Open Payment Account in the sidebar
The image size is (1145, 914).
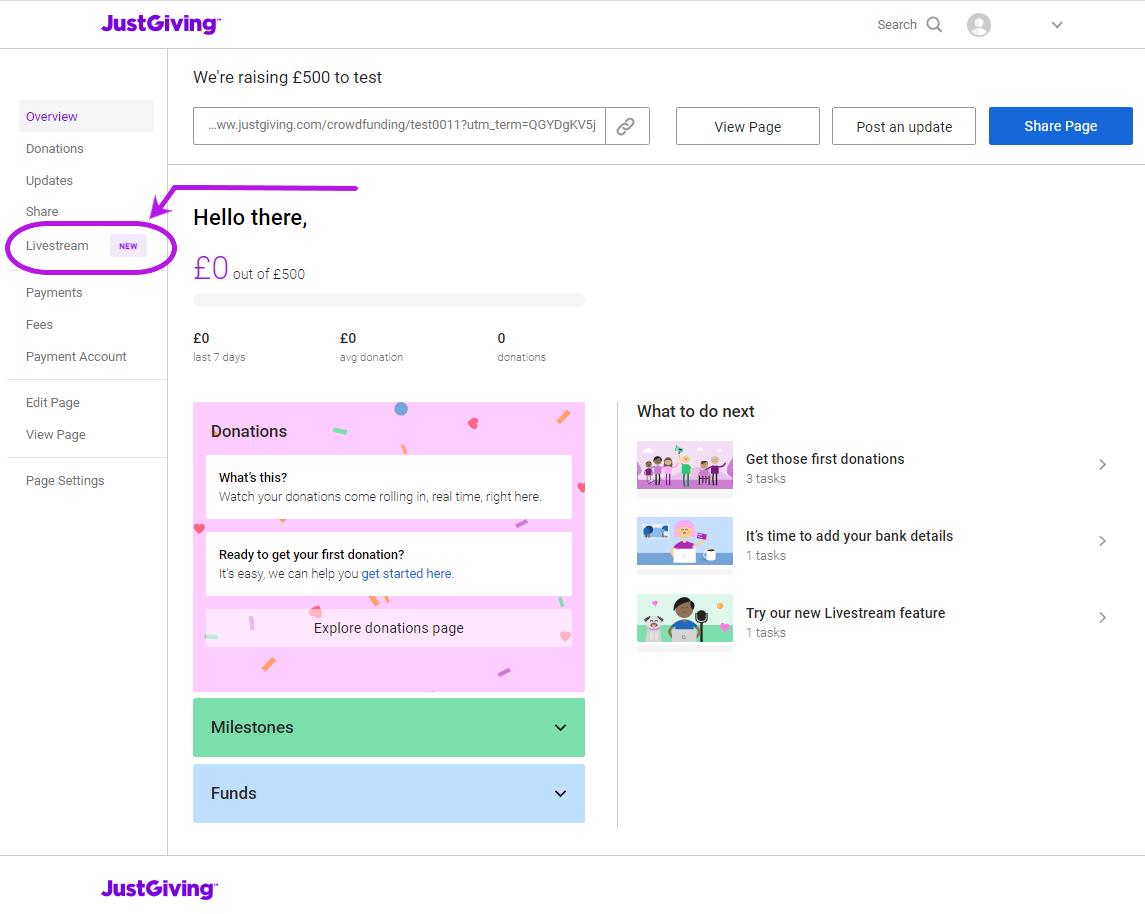click(x=76, y=357)
